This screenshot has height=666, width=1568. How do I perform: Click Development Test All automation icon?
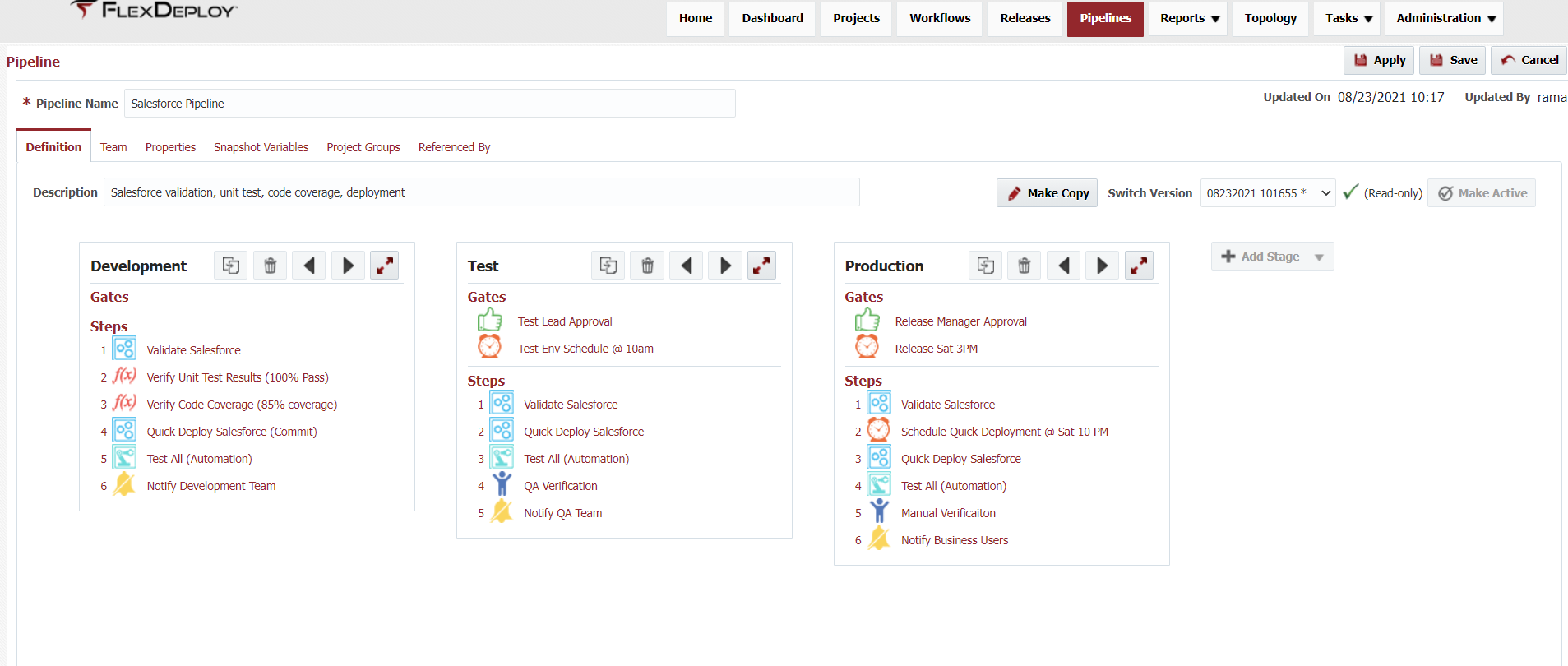[125, 457]
